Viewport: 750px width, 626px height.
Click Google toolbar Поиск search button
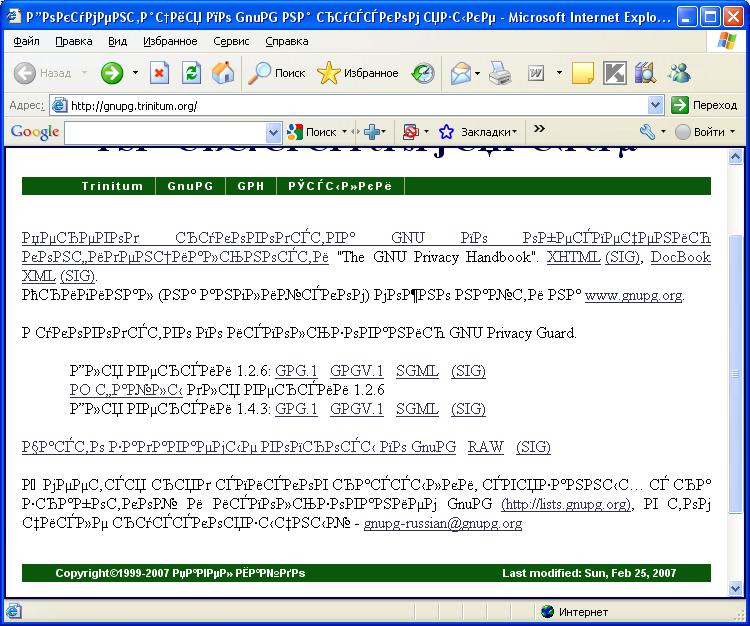tap(312, 132)
